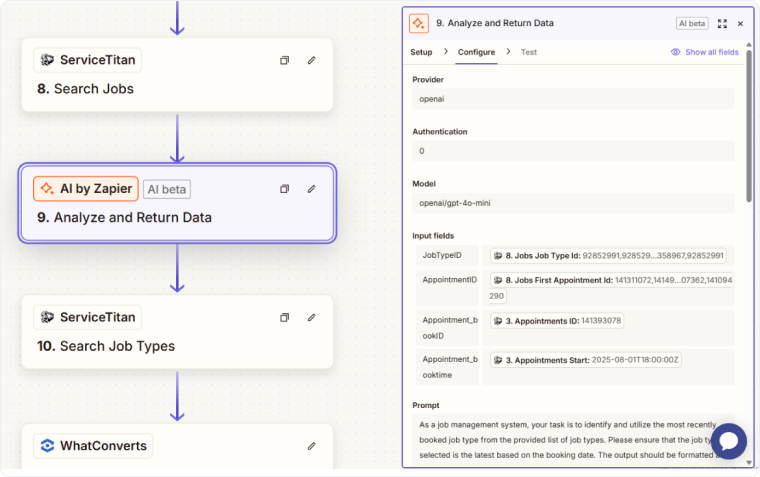Edit step 10 Search Job Types with pencil

pos(312,318)
